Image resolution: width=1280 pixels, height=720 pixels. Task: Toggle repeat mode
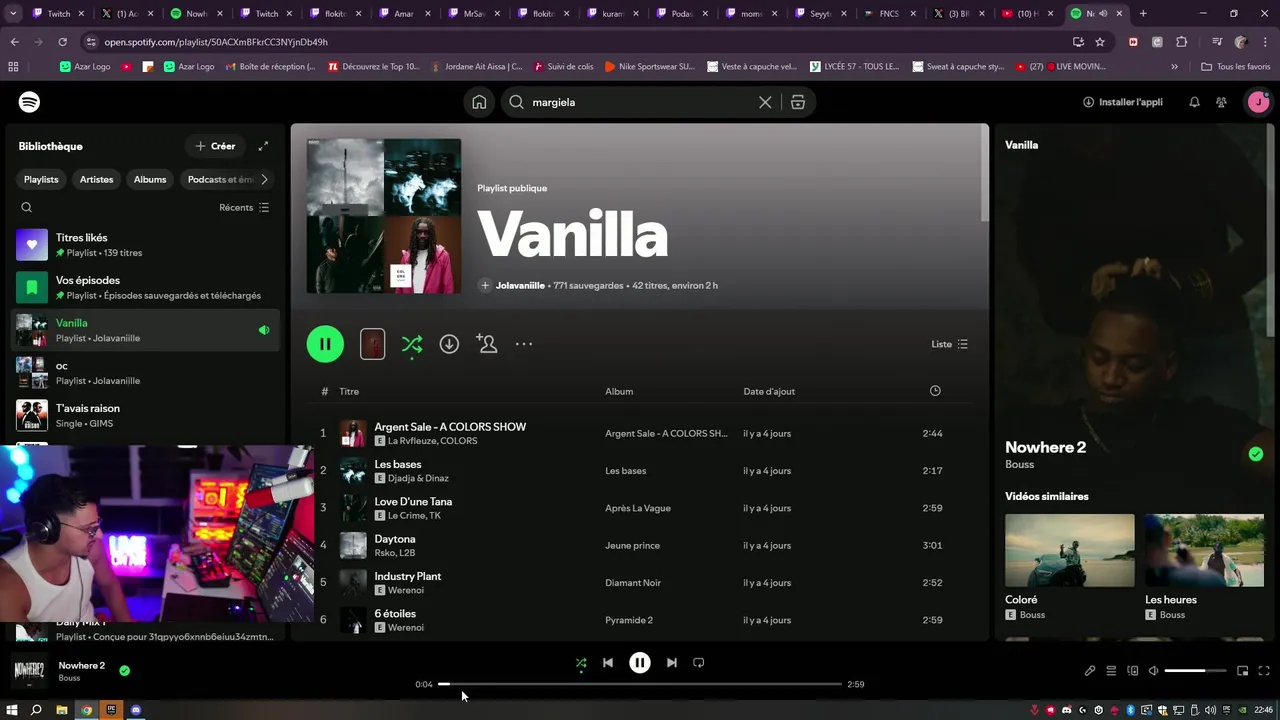(x=699, y=663)
